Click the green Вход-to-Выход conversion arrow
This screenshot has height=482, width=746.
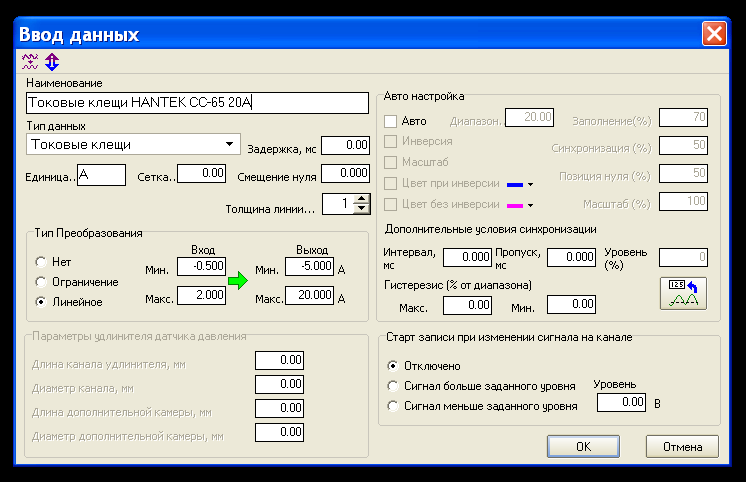[238, 281]
